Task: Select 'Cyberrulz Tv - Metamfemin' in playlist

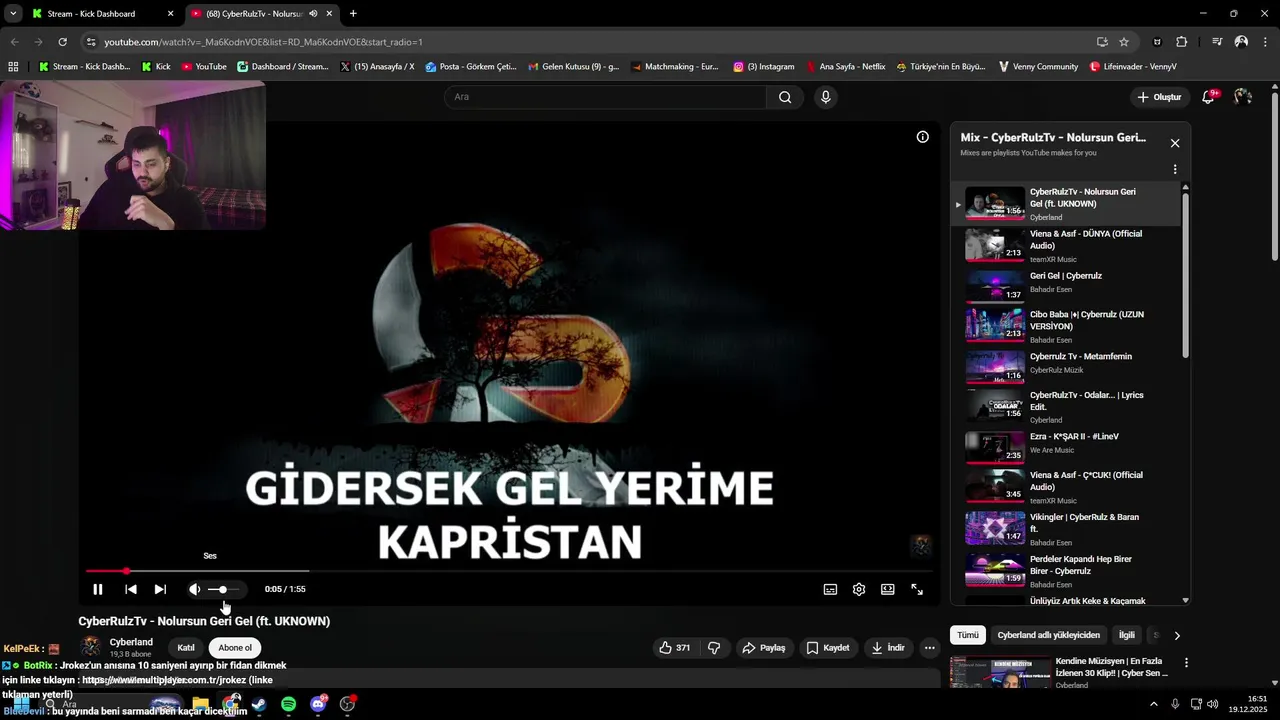Action: 1066,367
